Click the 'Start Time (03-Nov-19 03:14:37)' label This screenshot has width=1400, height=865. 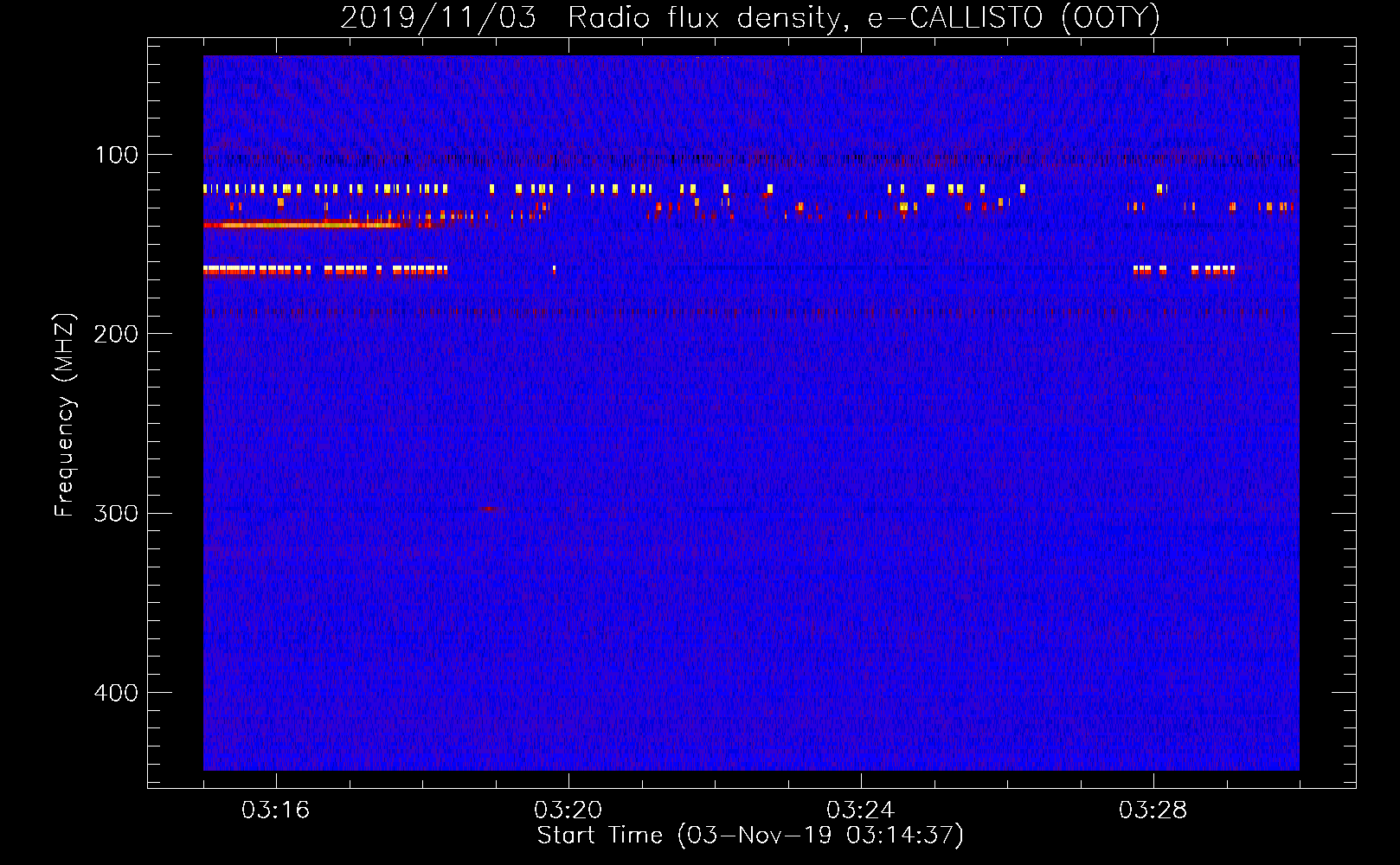pyautogui.click(x=750, y=836)
